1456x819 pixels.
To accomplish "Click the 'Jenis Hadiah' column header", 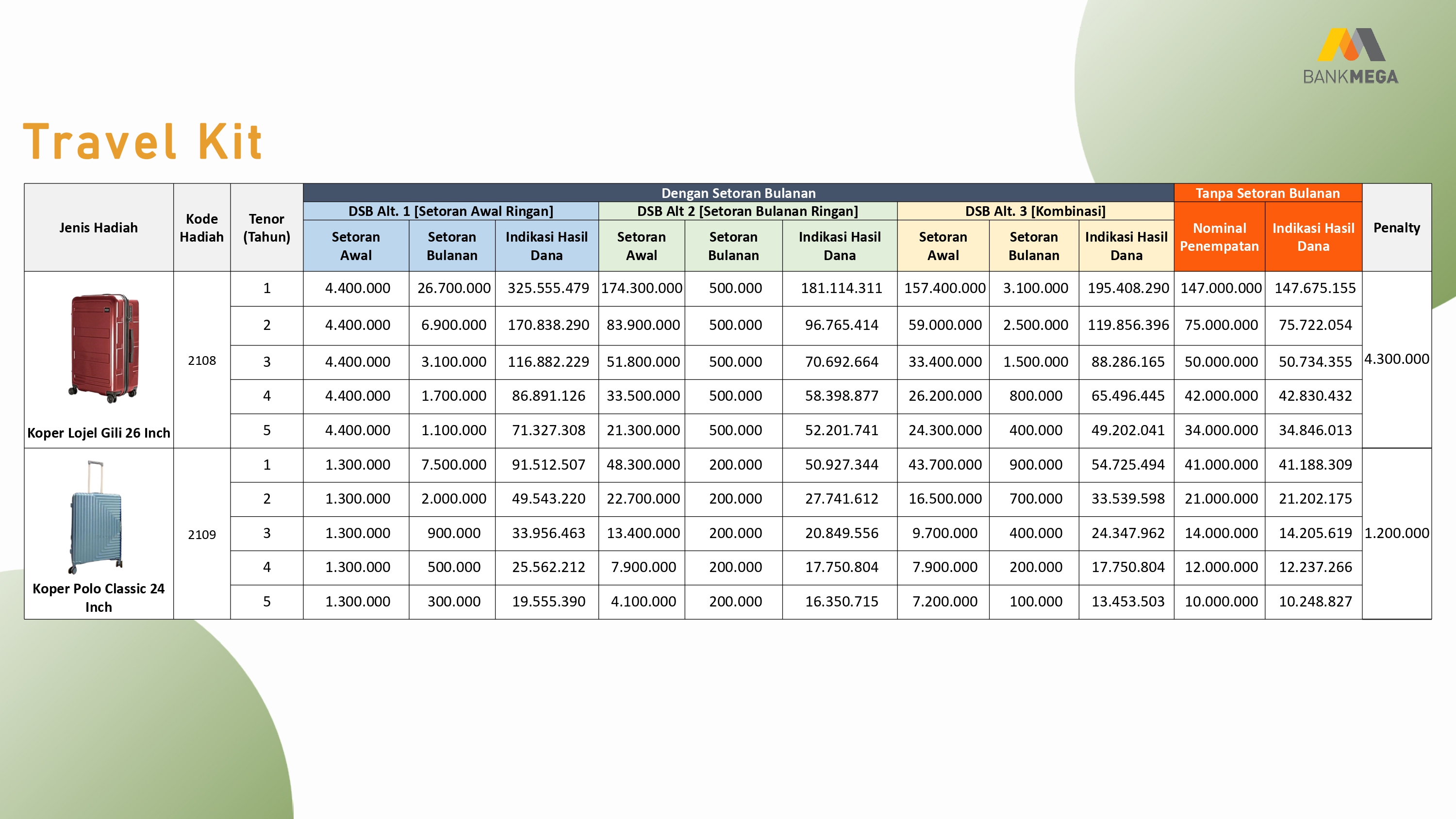I will (x=99, y=227).
